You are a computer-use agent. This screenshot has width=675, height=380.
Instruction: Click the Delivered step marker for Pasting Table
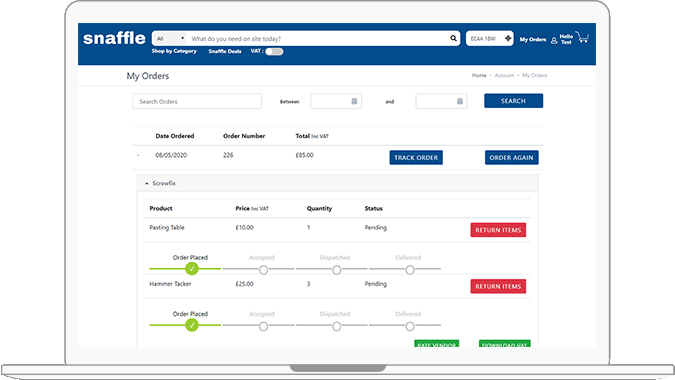(x=410, y=270)
